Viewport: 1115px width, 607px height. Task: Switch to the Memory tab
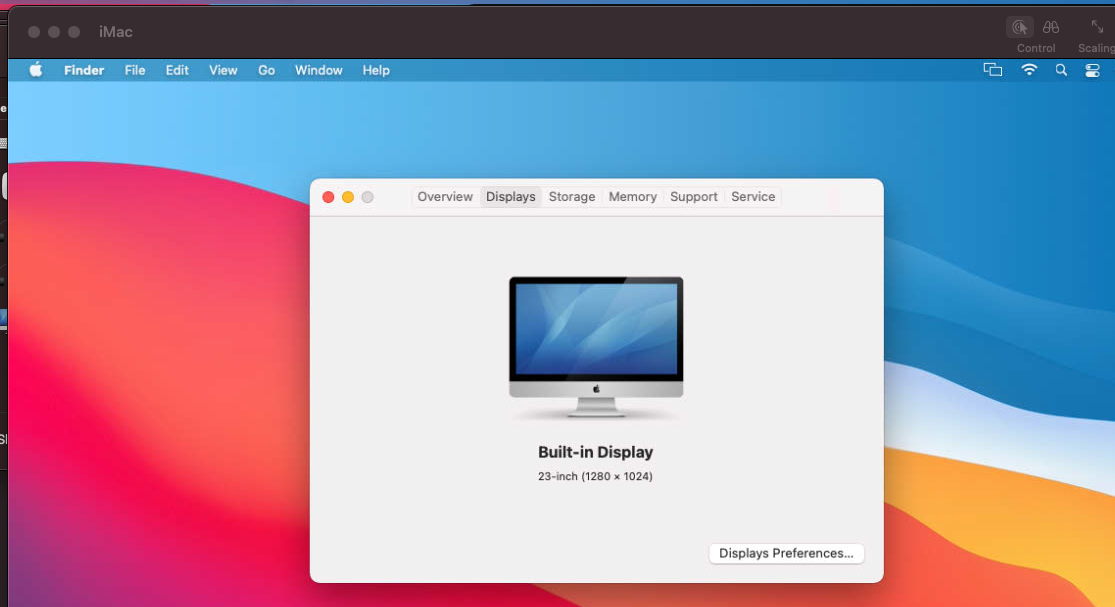632,197
